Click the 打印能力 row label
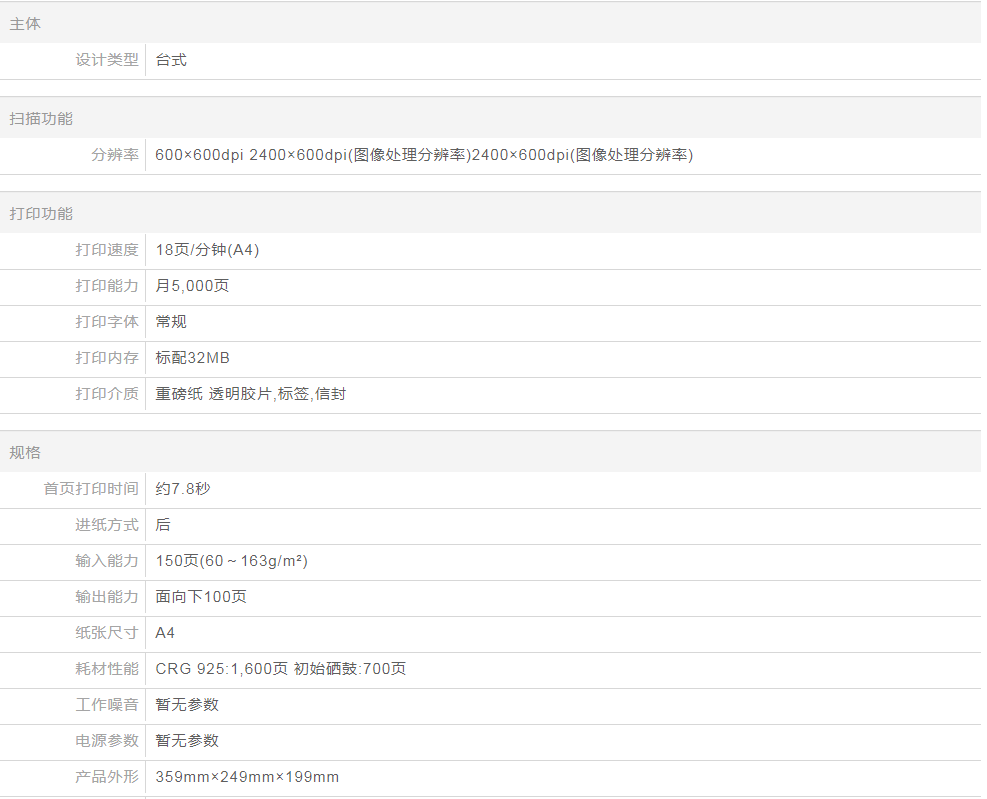The height and width of the screenshot is (799, 987). pos(107,286)
